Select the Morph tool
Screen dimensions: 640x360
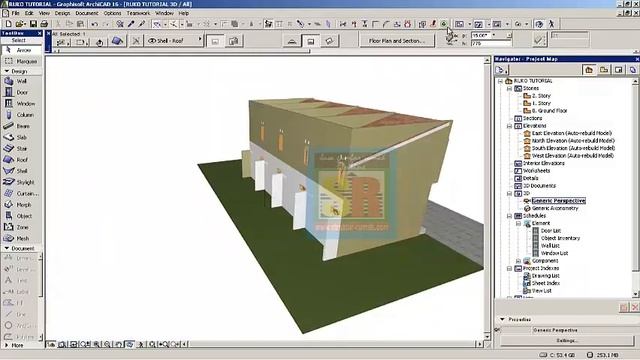pyautogui.click(x=21, y=205)
